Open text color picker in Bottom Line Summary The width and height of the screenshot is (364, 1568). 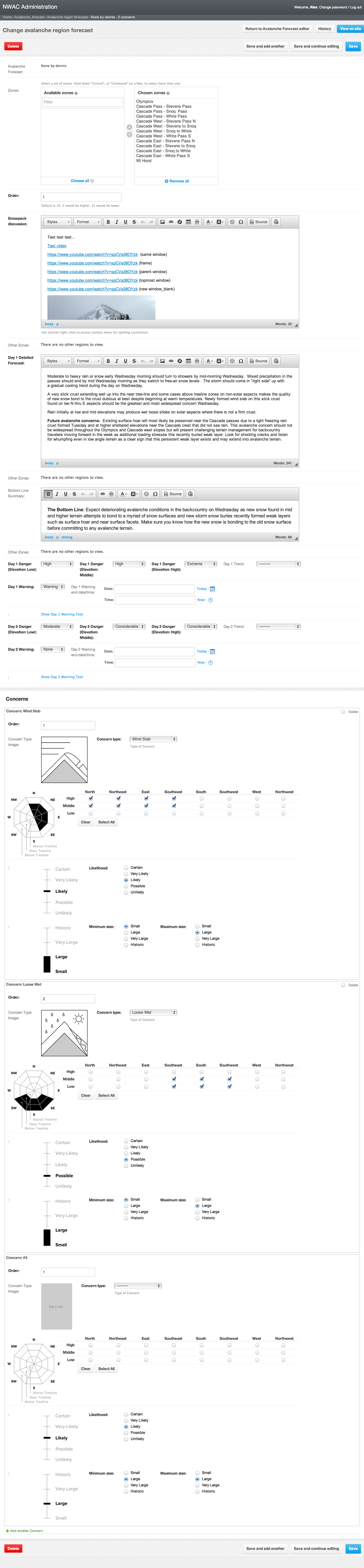123,494
